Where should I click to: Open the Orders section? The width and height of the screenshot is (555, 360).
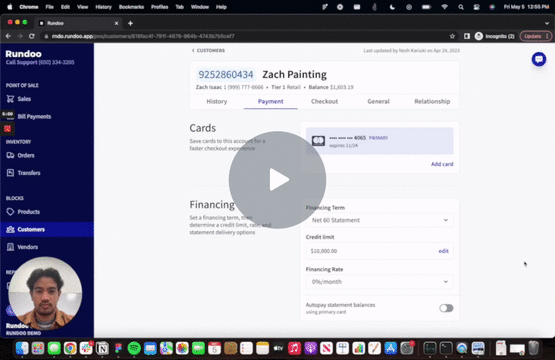tap(21, 155)
